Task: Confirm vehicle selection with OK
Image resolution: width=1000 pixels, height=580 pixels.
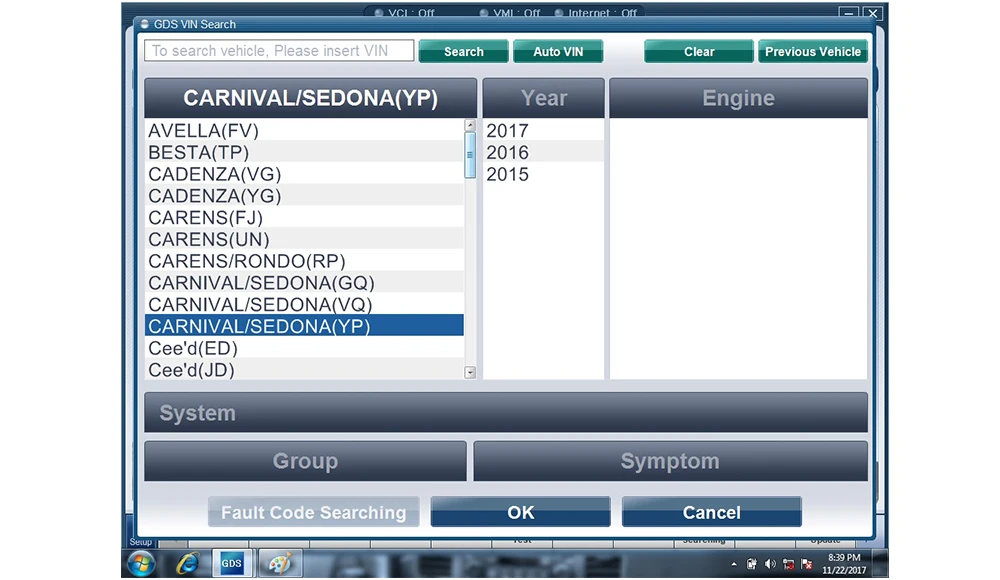Action: click(520, 512)
